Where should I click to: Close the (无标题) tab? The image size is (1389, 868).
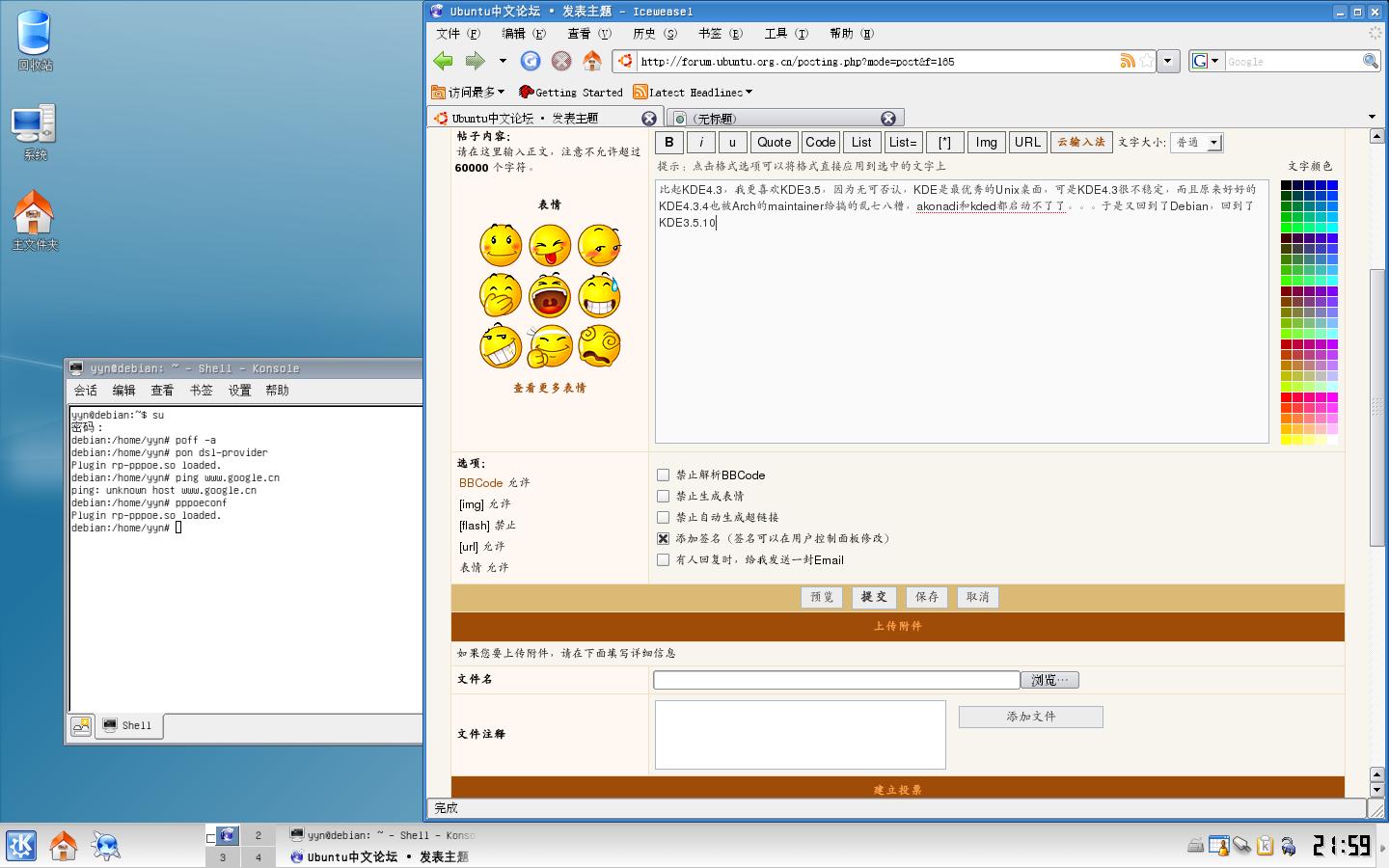[888, 118]
